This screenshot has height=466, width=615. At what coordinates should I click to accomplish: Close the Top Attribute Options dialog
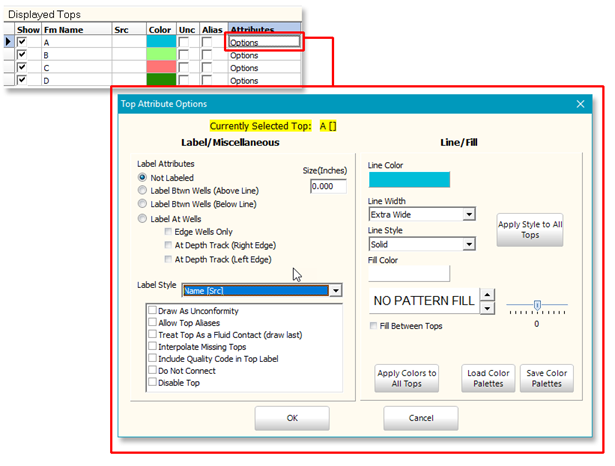(580, 104)
